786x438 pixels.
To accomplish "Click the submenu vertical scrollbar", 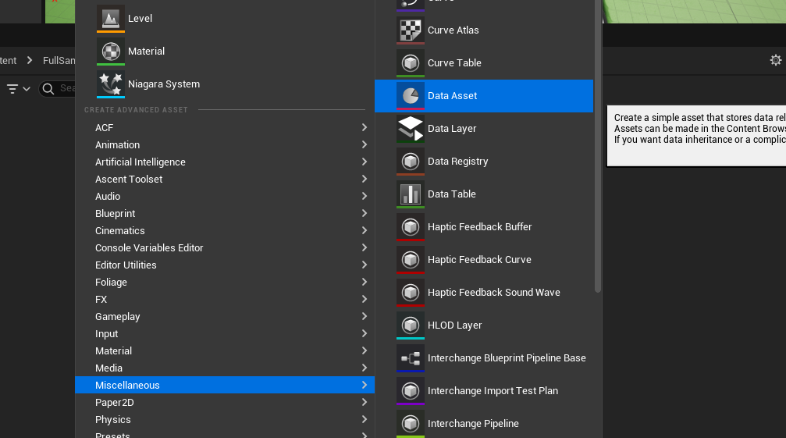I will point(598,150).
